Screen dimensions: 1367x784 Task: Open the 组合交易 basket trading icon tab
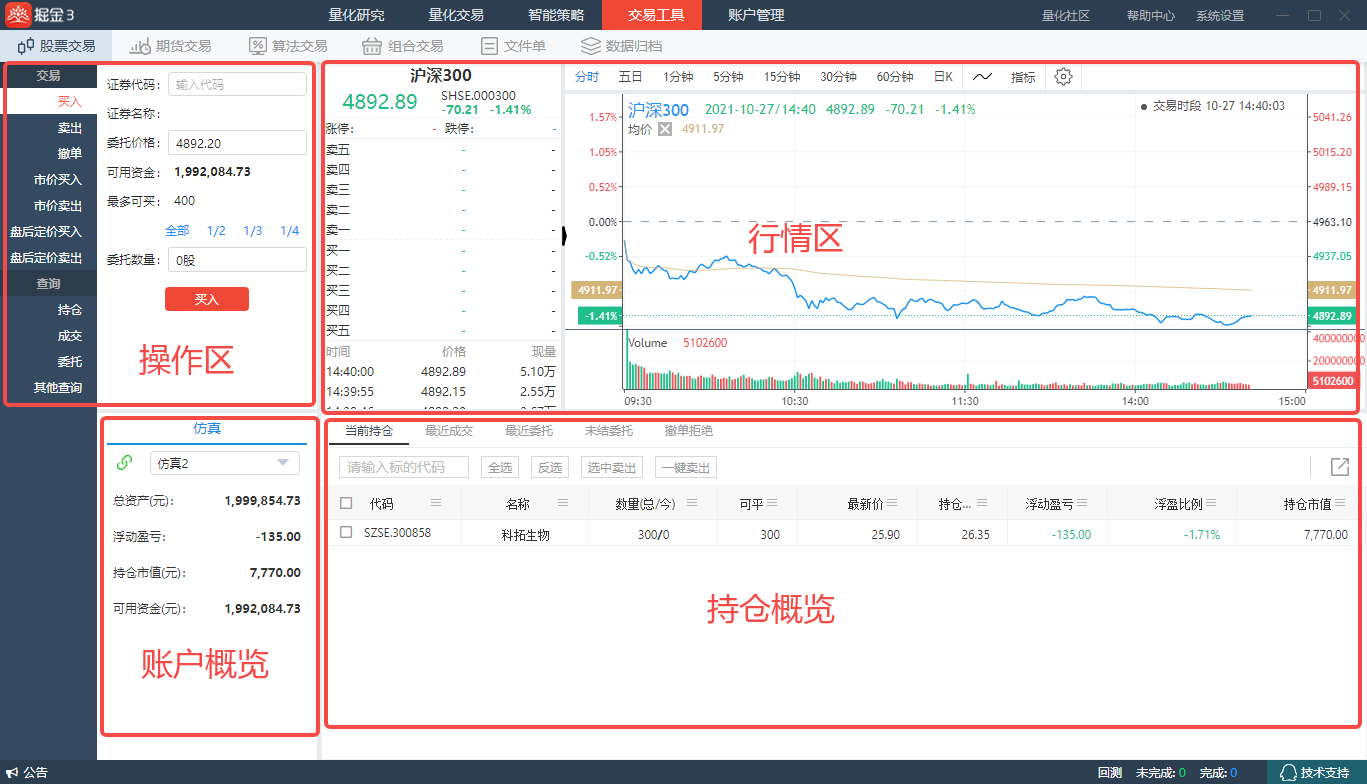coord(403,45)
